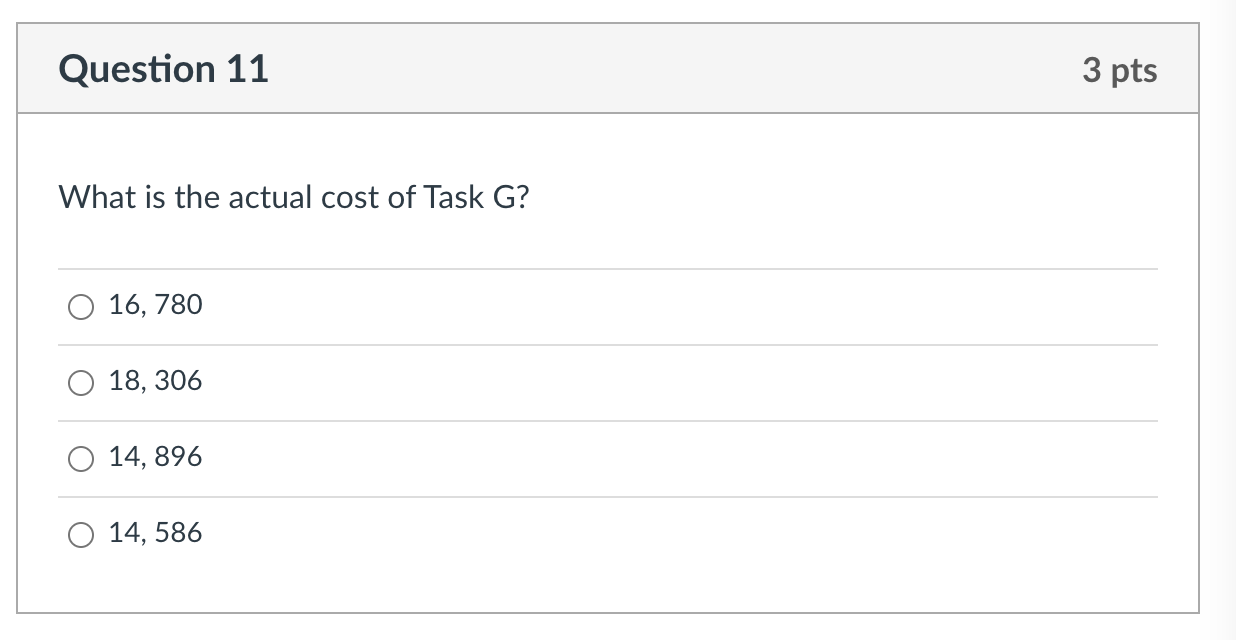1236x640 pixels.
Task: Select the radio button for 14,896
Action: pyautogui.click(x=81, y=458)
